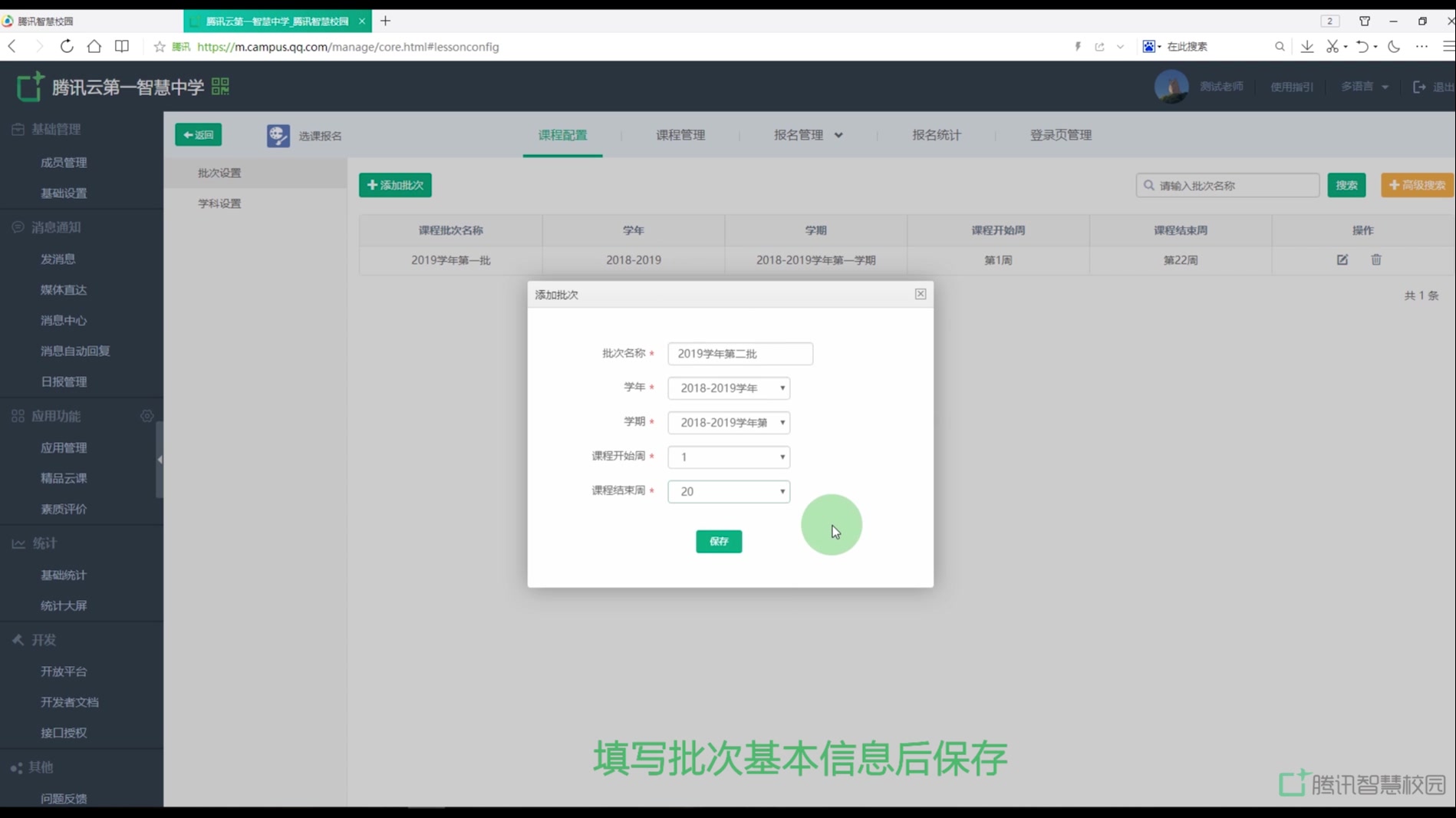Open 日报管理 in sidebar
The height and width of the screenshot is (818, 1456).
click(64, 382)
